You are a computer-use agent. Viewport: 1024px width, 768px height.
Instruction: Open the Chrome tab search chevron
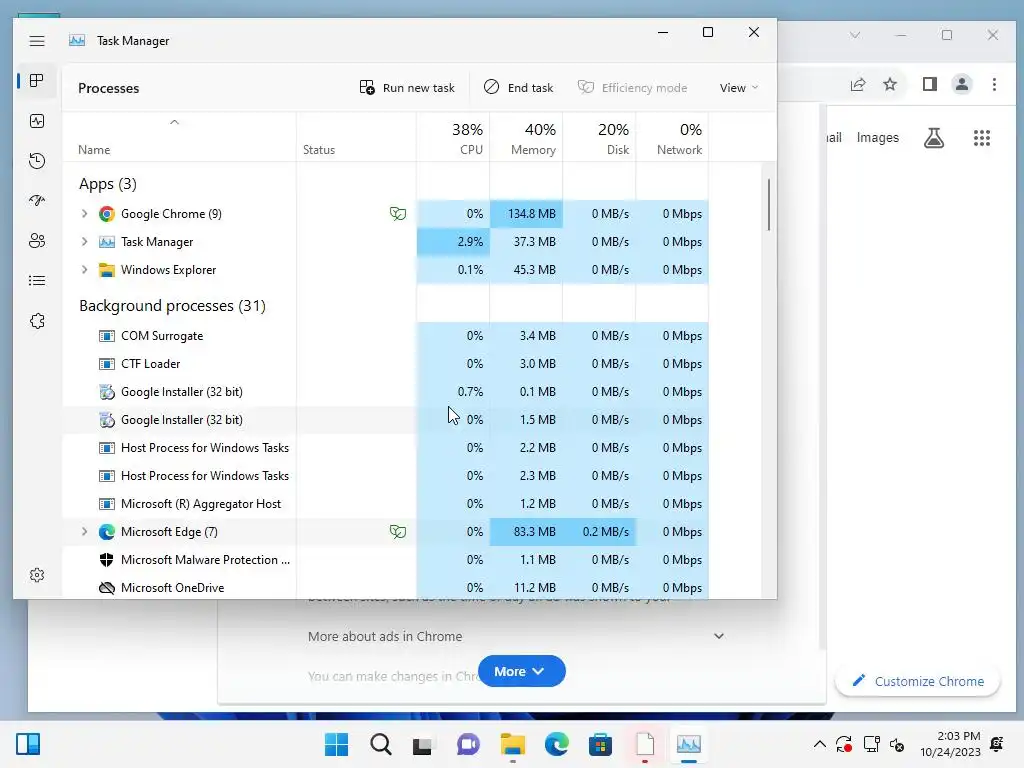[x=855, y=35]
